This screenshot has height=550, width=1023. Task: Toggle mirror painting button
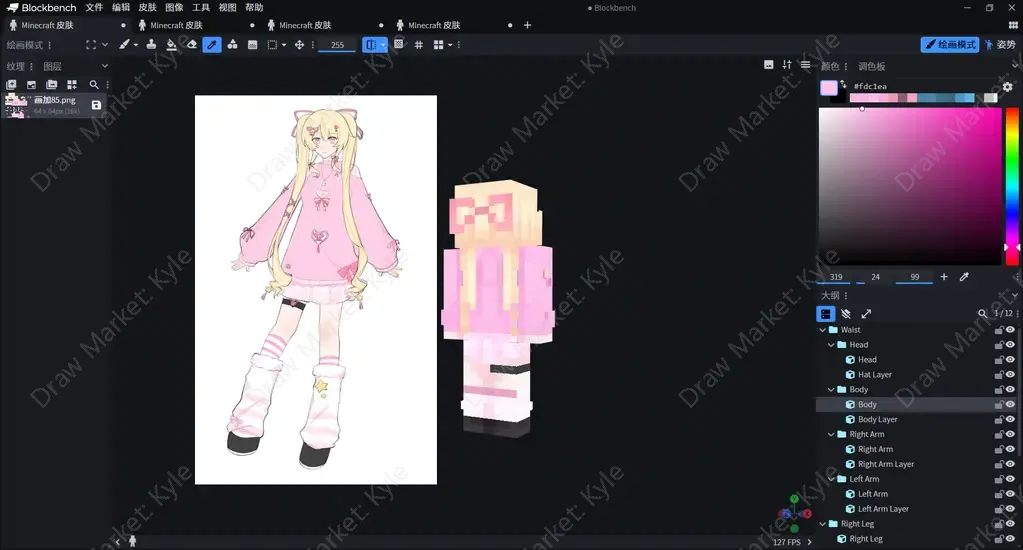[371, 44]
